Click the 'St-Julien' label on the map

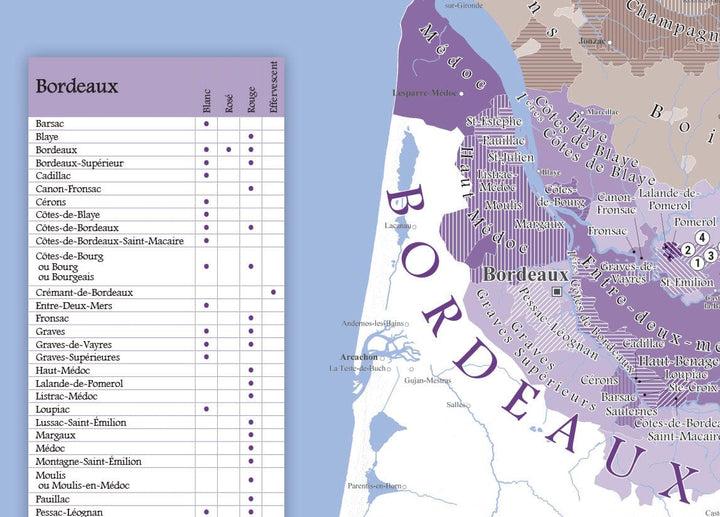pyautogui.click(x=511, y=157)
